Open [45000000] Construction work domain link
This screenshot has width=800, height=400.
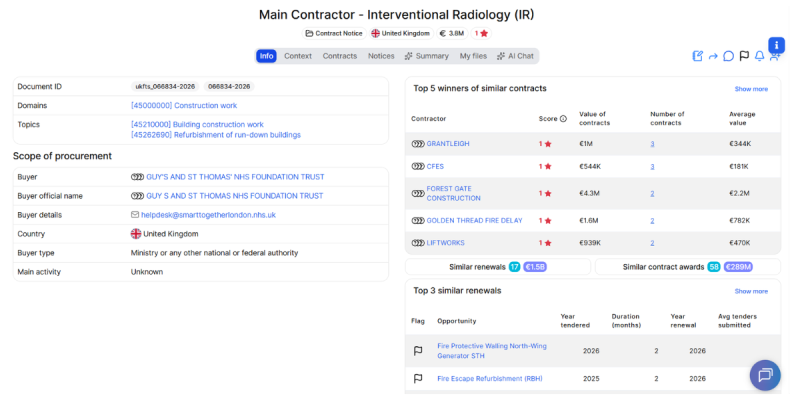click(184, 106)
